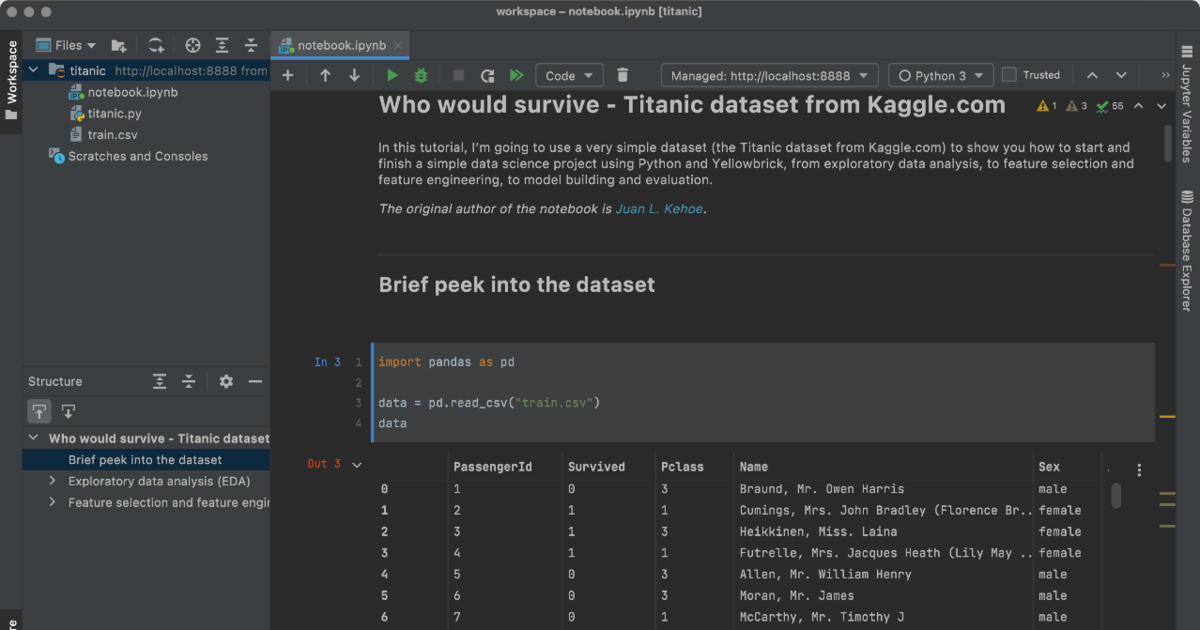Open the Code cell type dropdown
Image resolution: width=1200 pixels, height=630 pixels.
pos(568,74)
